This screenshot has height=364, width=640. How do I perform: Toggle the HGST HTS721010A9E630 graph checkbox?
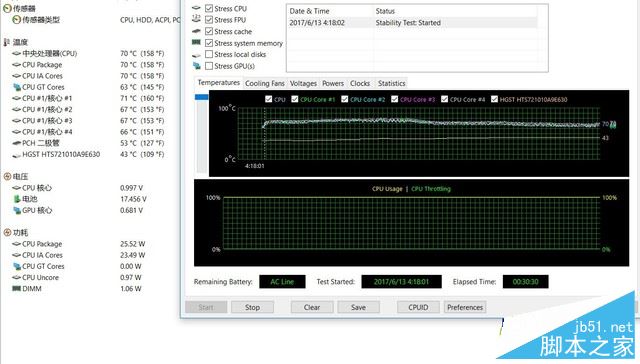pyautogui.click(x=494, y=99)
